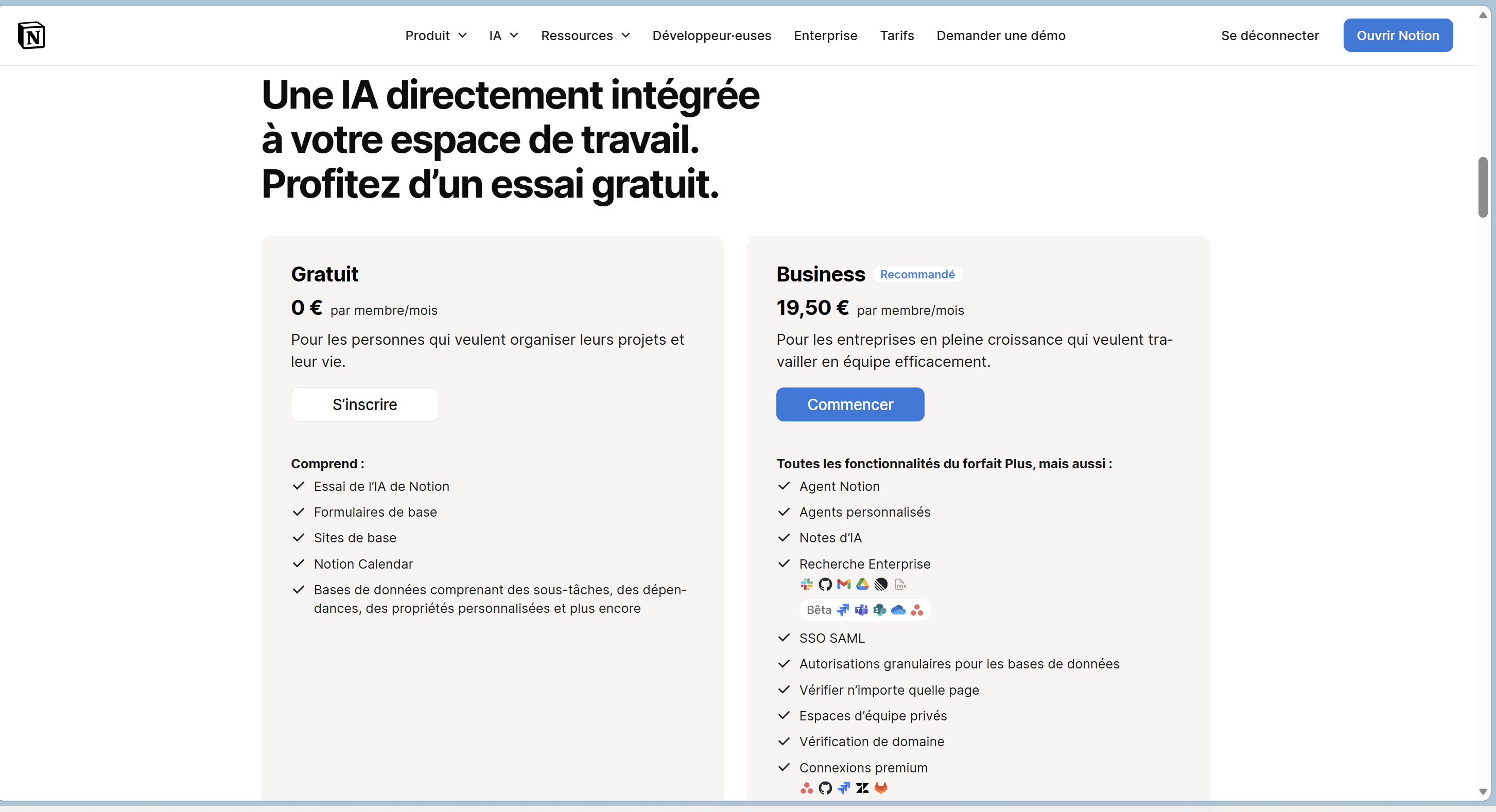Select the GitLab fox icon
Viewport: 1496px width, 812px height.
coord(881,788)
